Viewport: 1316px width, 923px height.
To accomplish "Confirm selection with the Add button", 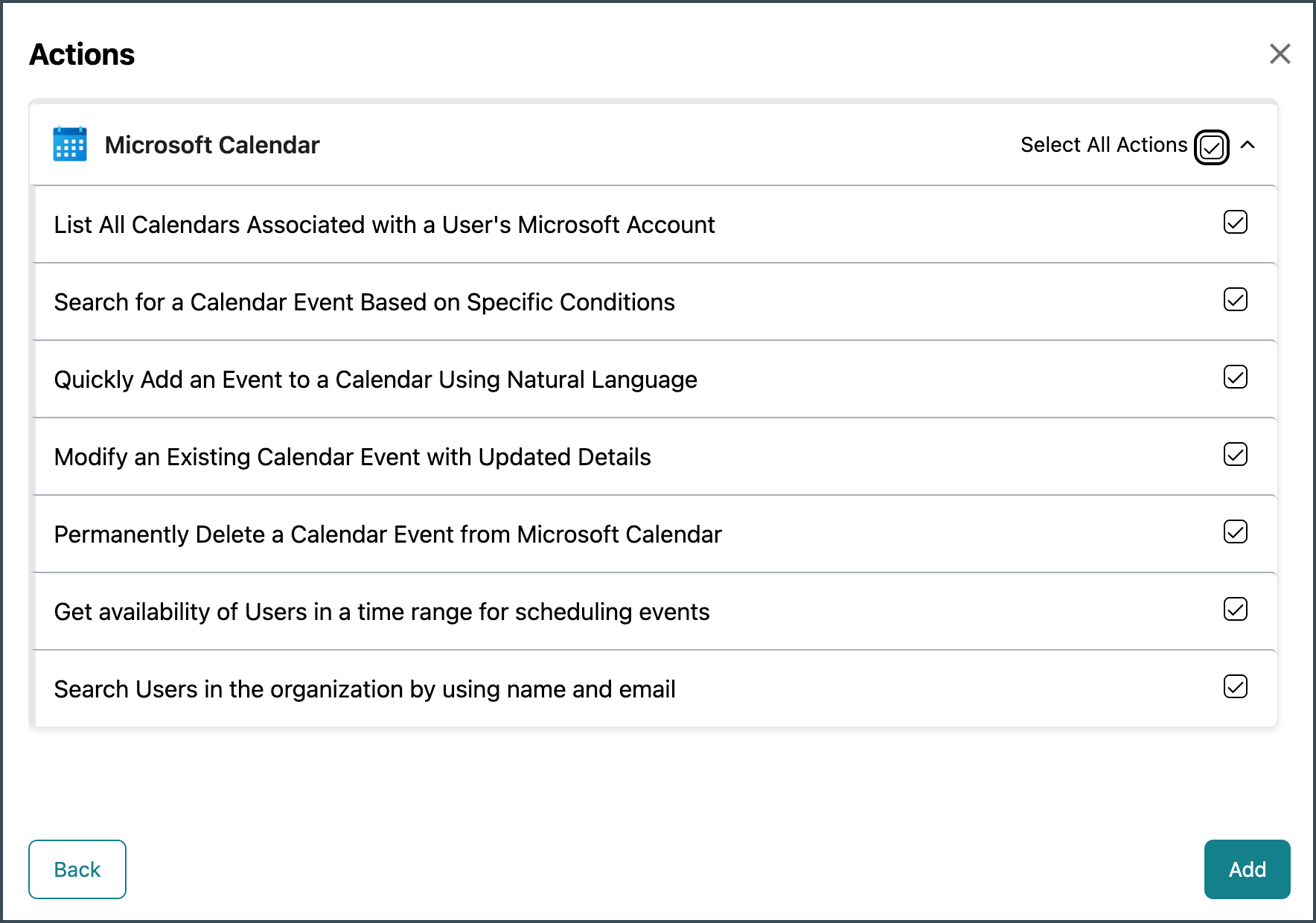I will coord(1247,869).
